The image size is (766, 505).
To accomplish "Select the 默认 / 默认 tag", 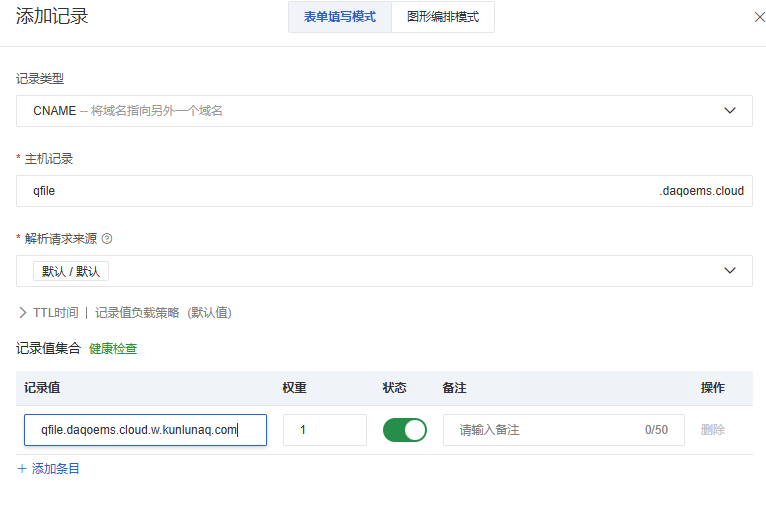I will pos(70,271).
